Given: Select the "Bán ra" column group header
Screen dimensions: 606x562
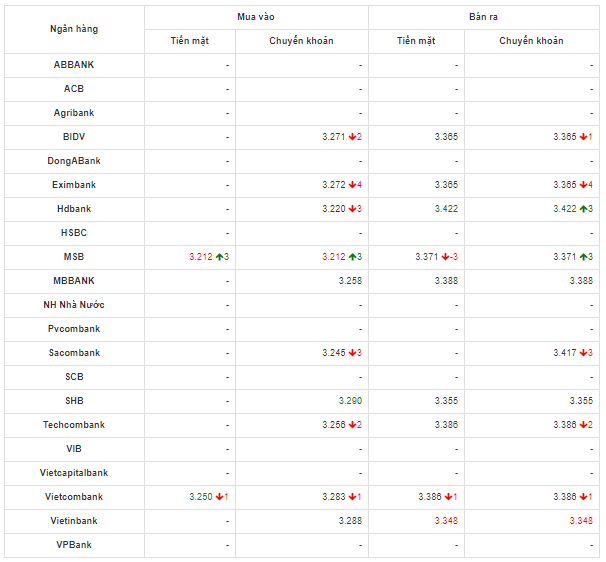Looking at the screenshot, I should (484, 17).
